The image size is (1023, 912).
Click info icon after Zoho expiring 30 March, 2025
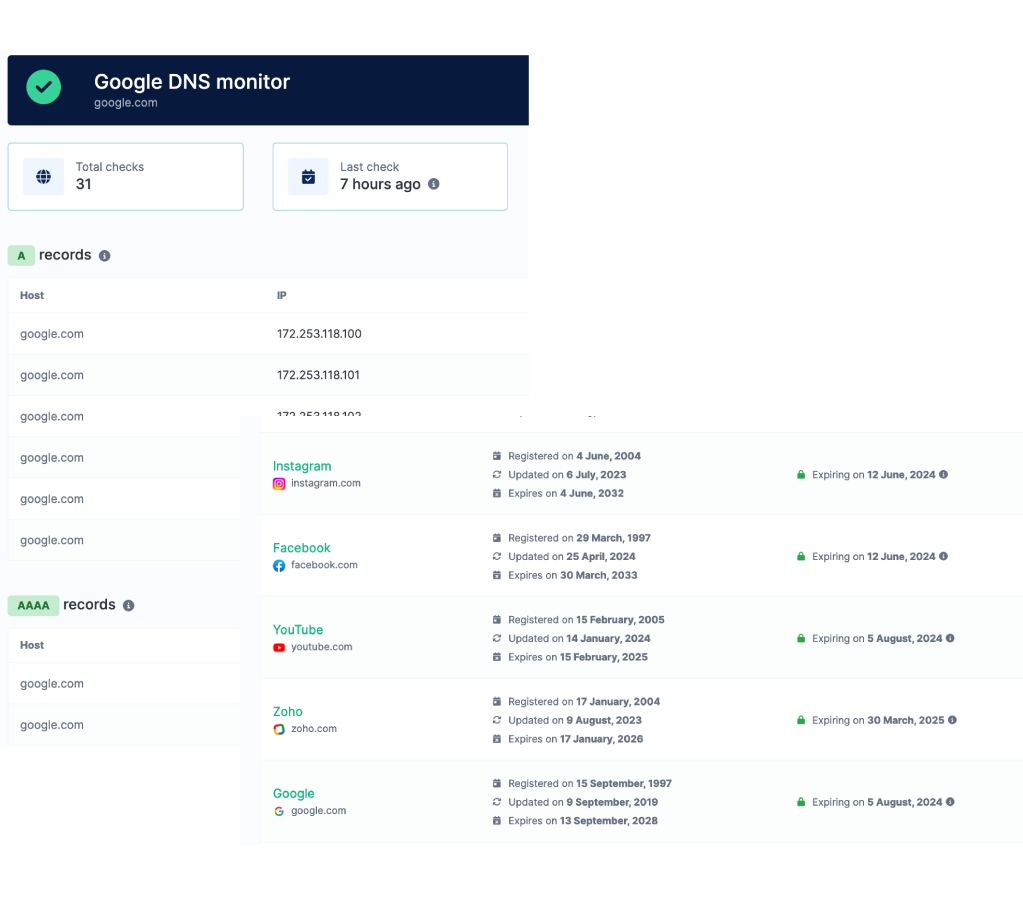coord(952,720)
